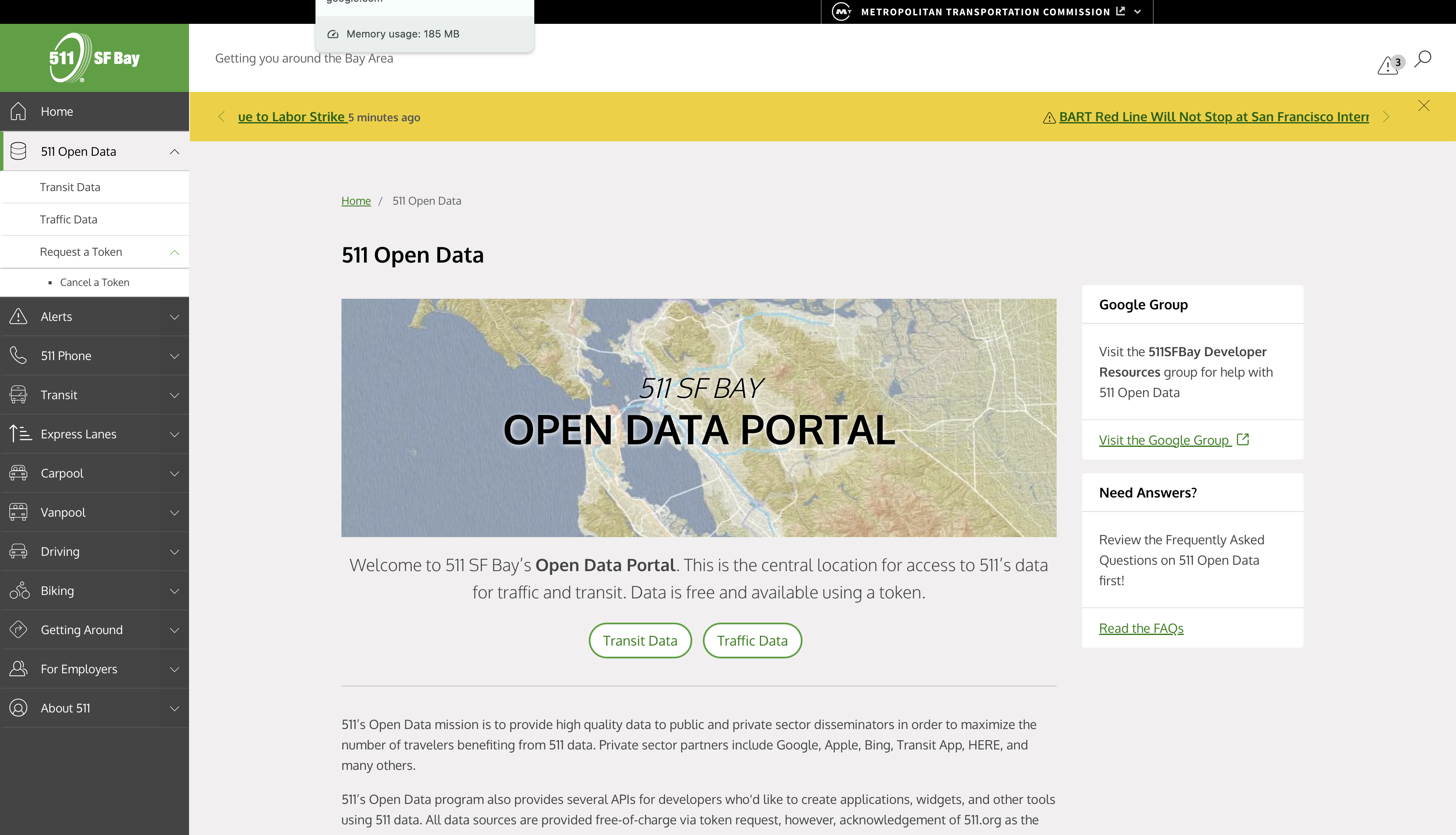Click the Google Group card heading
Image resolution: width=1456 pixels, height=835 pixels.
point(1144,305)
